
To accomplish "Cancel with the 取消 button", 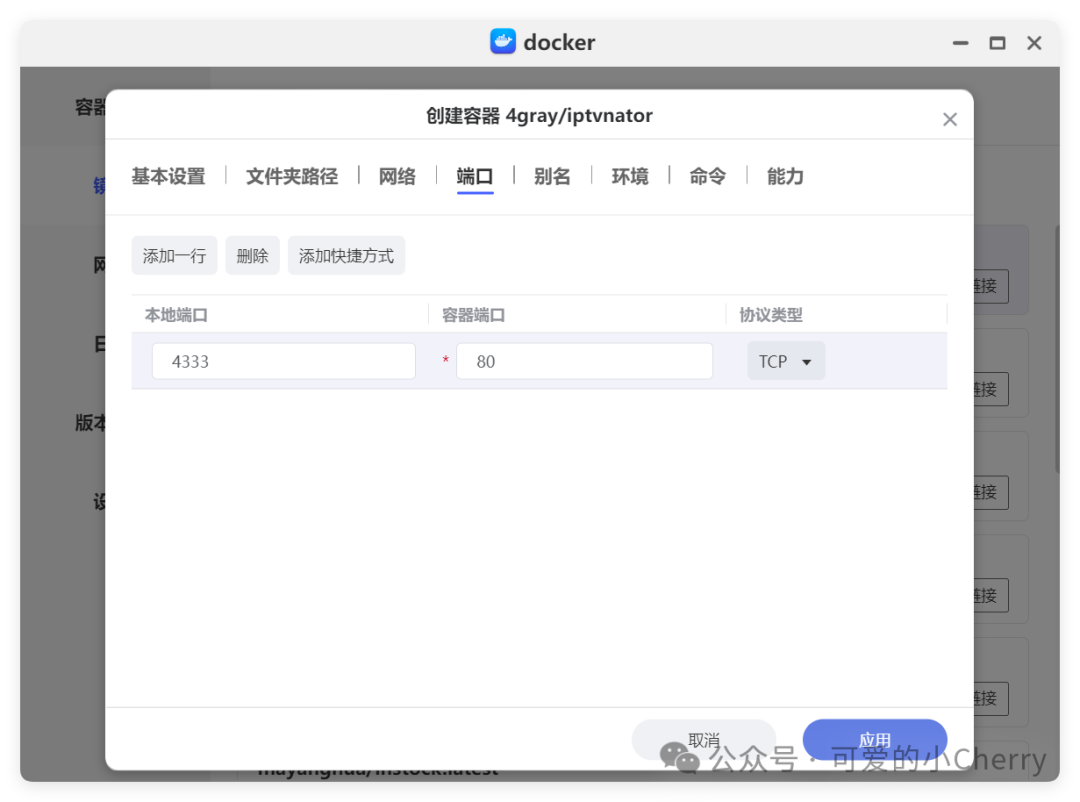I will coord(703,740).
